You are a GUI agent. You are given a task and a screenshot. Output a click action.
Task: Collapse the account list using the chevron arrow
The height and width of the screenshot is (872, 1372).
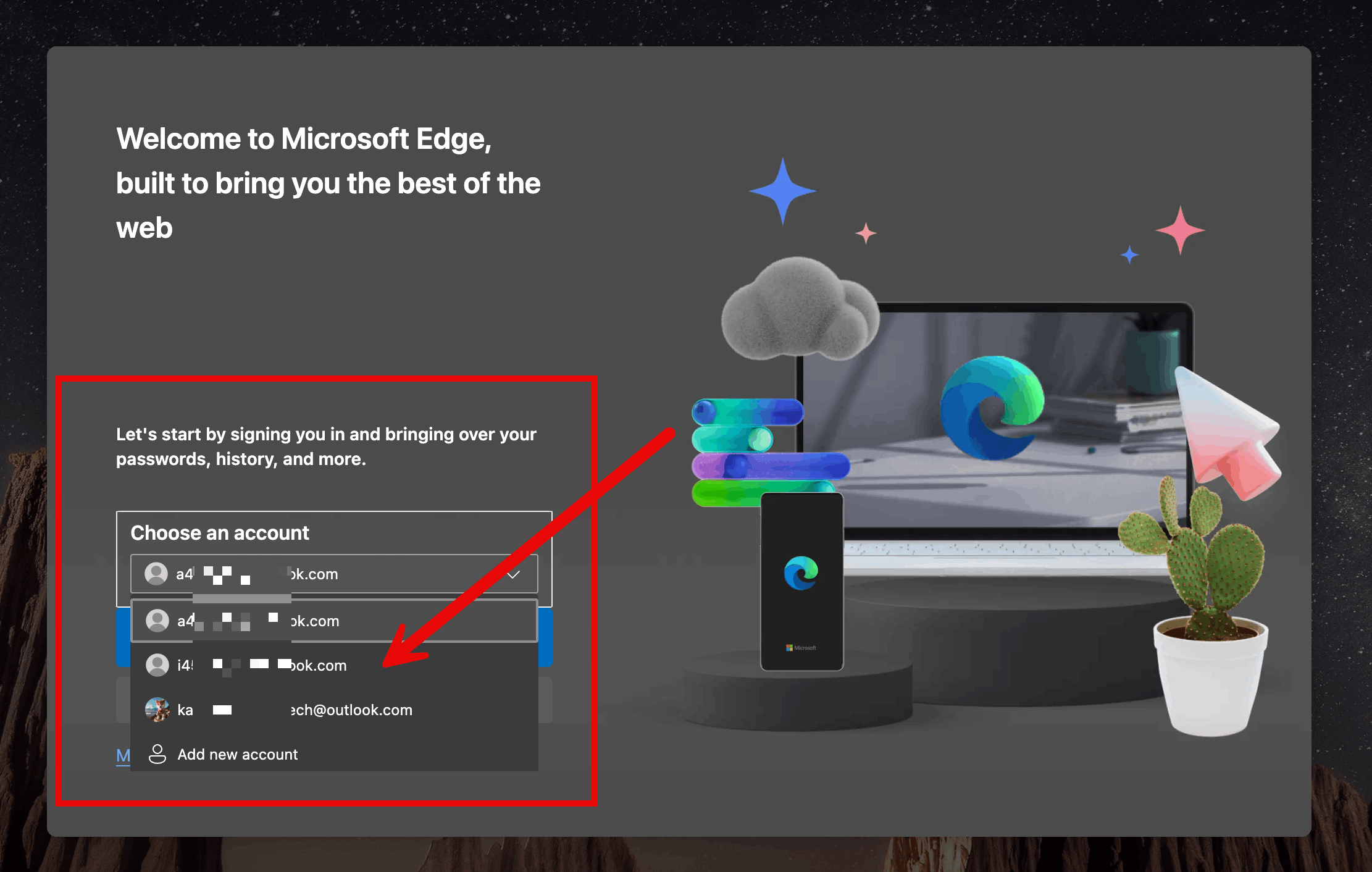513,574
